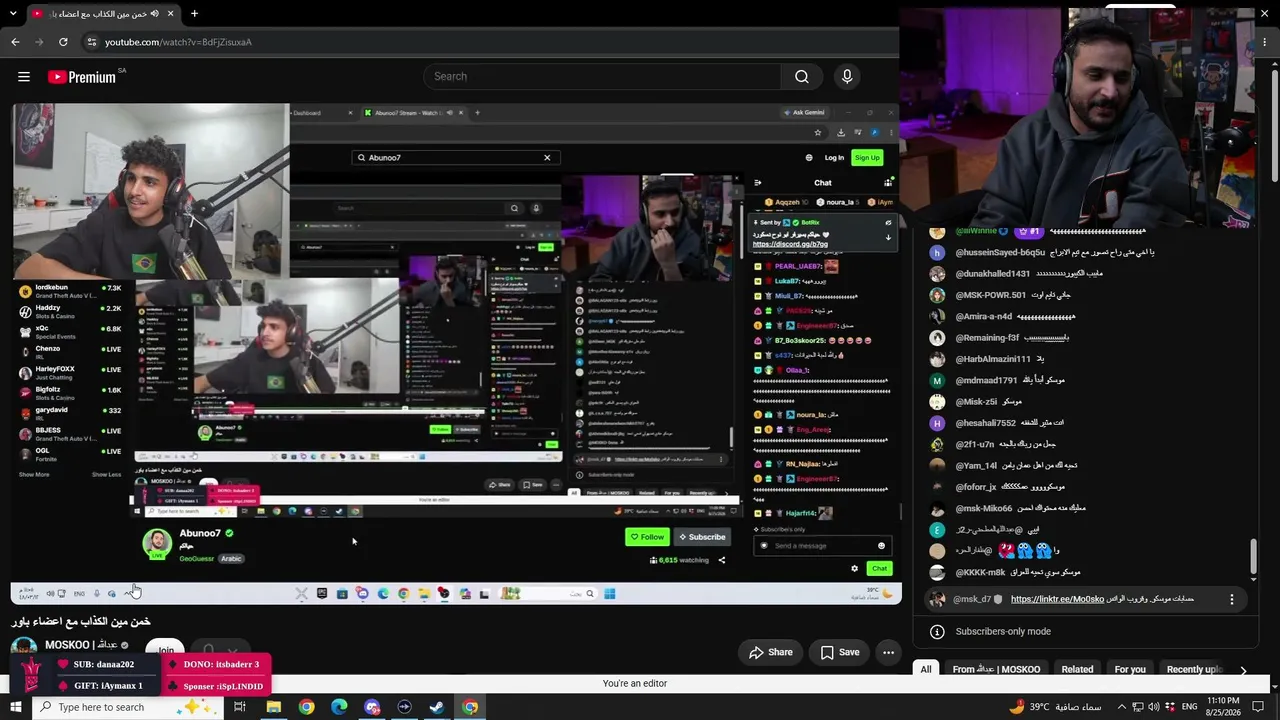
Task: Open the YouTube guide hamburger menu
Action: click(x=24, y=77)
